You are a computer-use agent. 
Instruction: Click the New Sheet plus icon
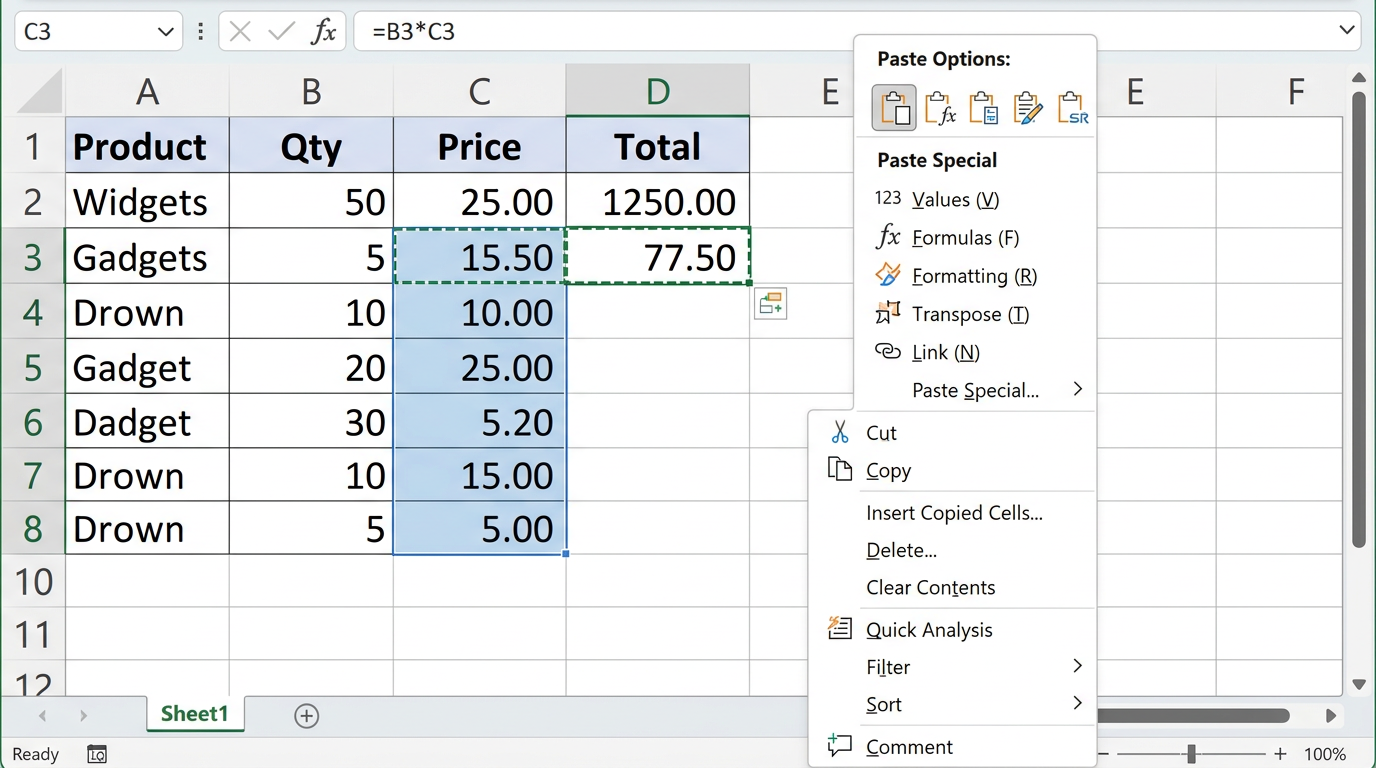pyautogui.click(x=307, y=716)
